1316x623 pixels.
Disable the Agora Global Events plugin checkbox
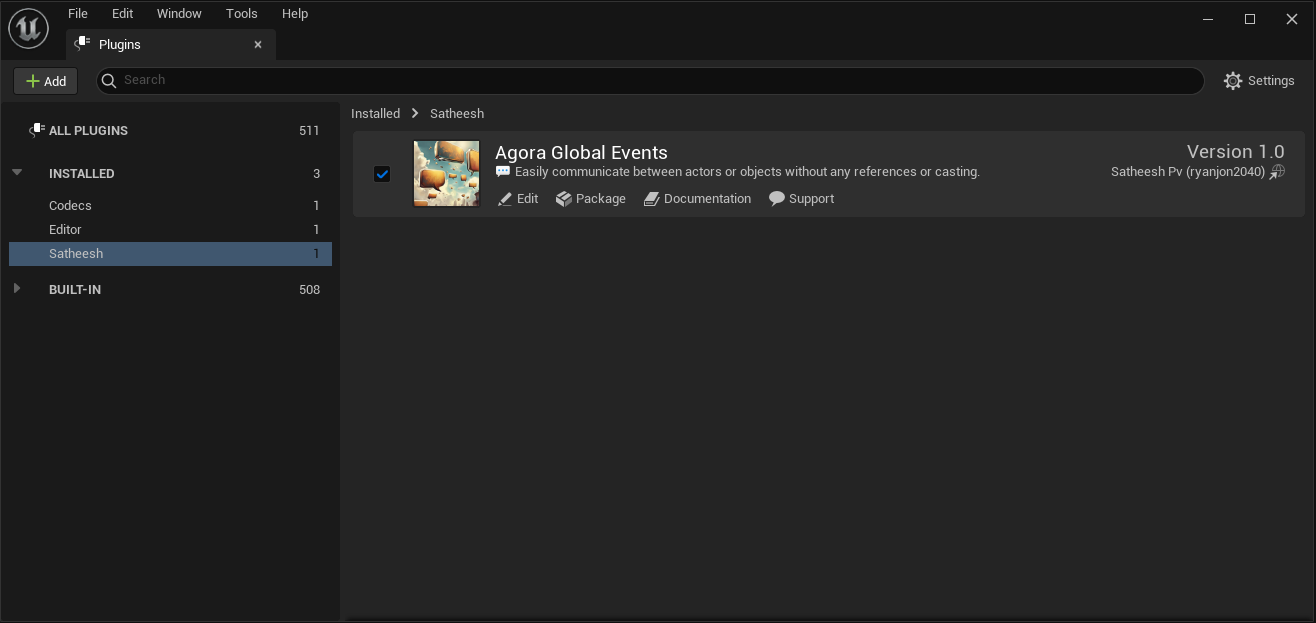click(382, 174)
